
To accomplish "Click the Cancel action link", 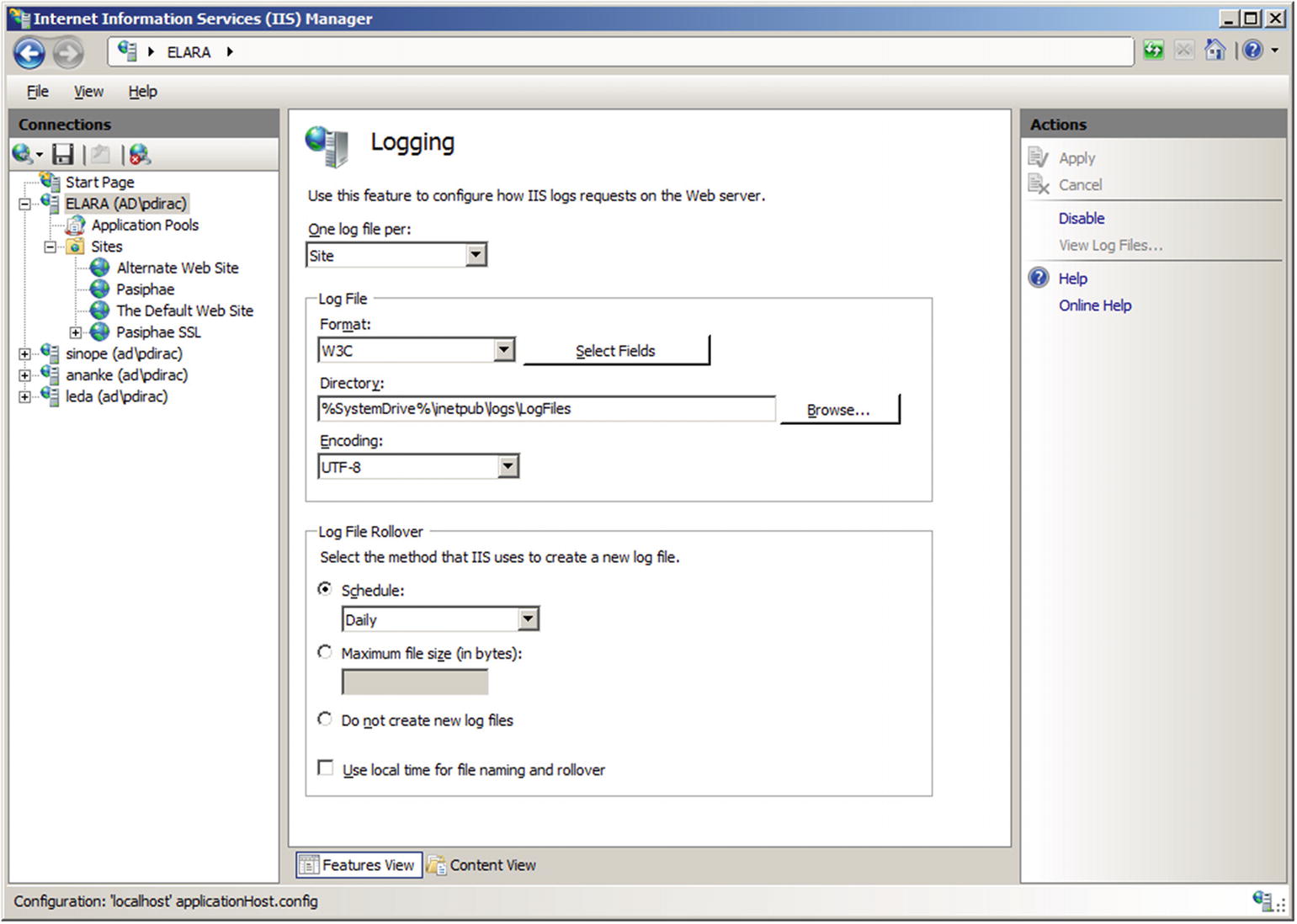I will (1080, 184).
